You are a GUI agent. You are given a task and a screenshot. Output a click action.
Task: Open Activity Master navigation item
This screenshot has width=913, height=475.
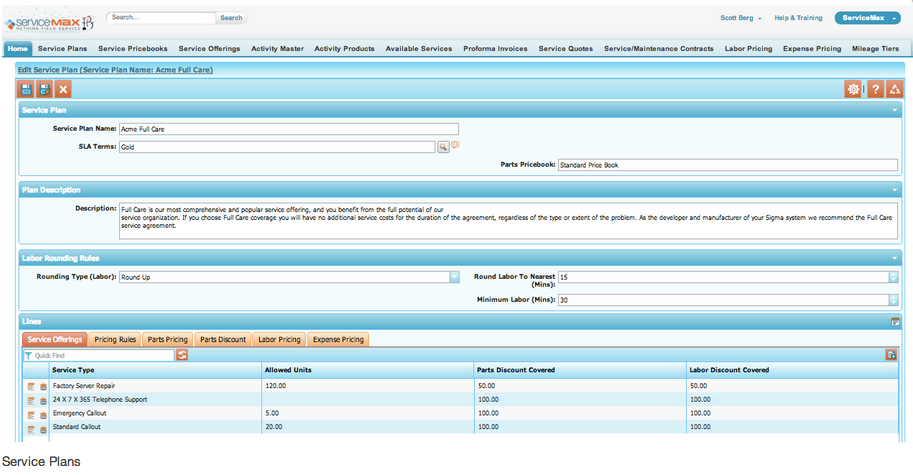(278, 49)
